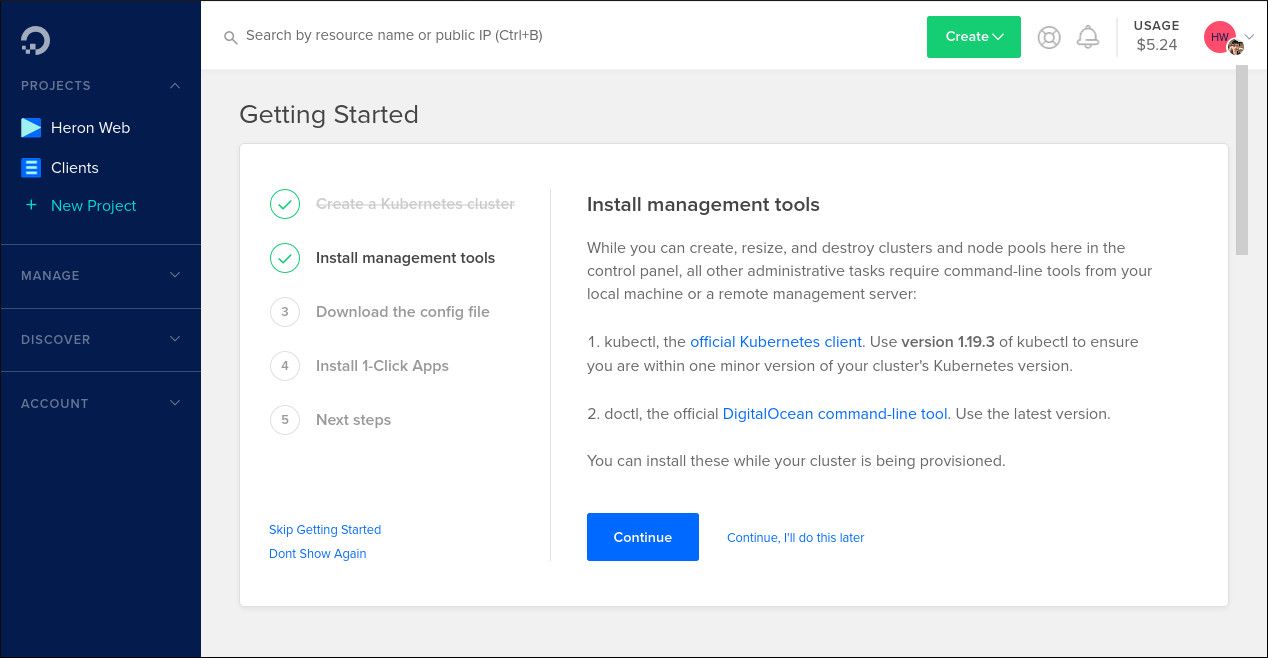Open notifications via the bell icon
This screenshot has width=1268, height=658.
tap(1088, 37)
